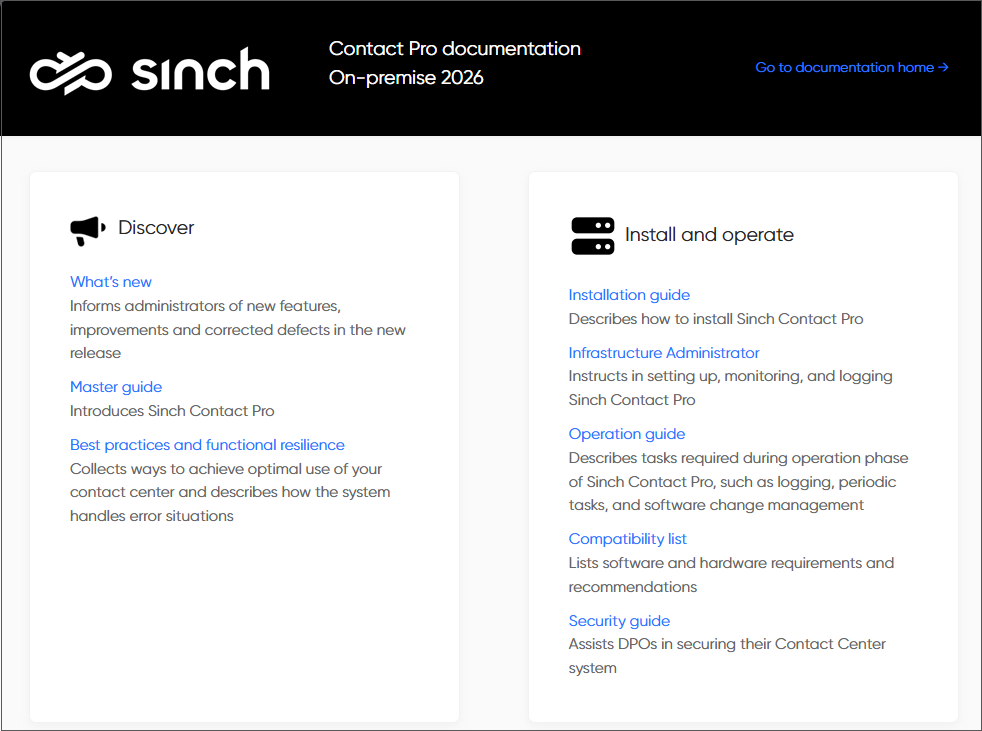Open the Compatibility list link
Screen dimensions: 982x731
click(x=628, y=539)
